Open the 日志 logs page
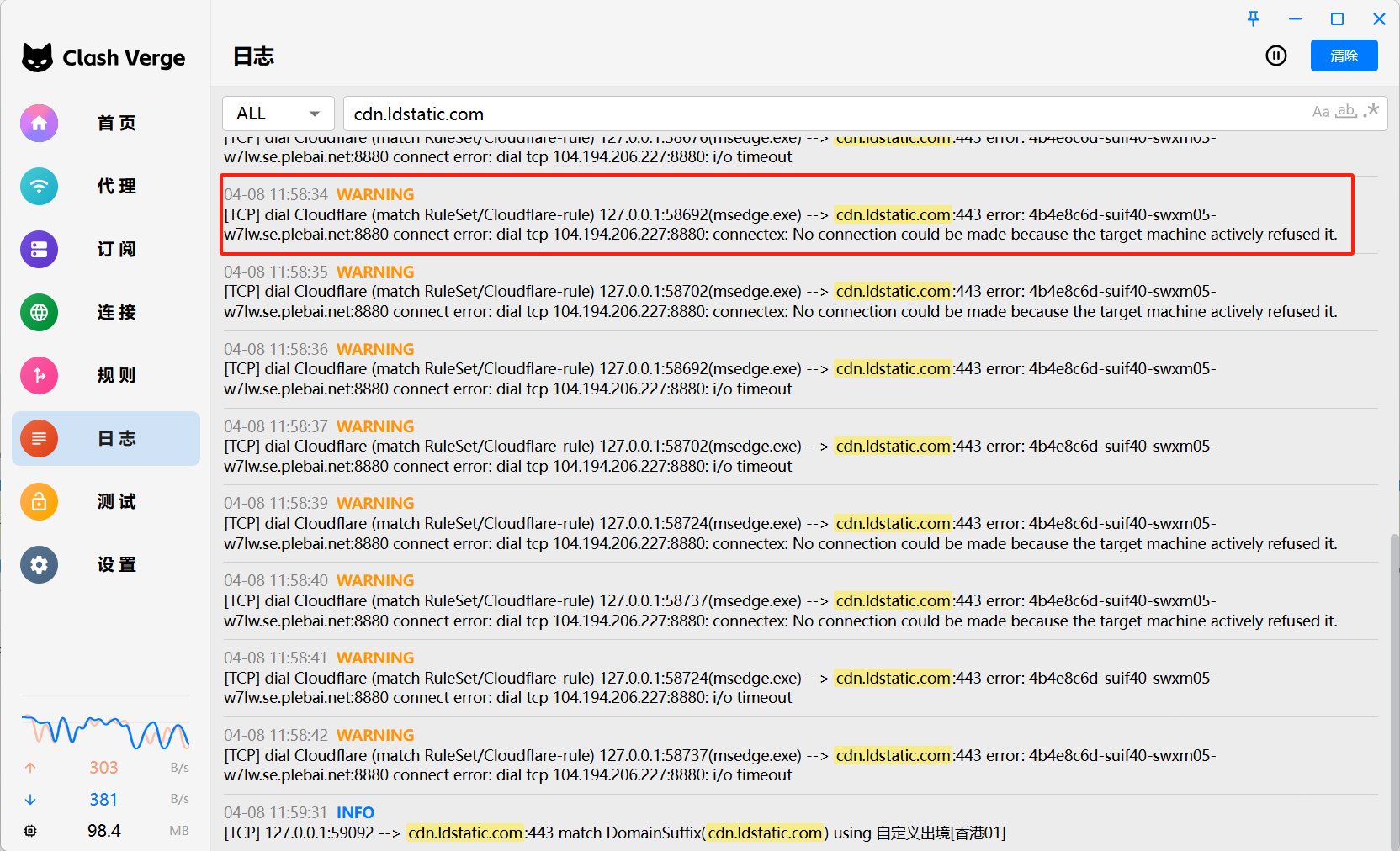 click(x=106, y=438)
